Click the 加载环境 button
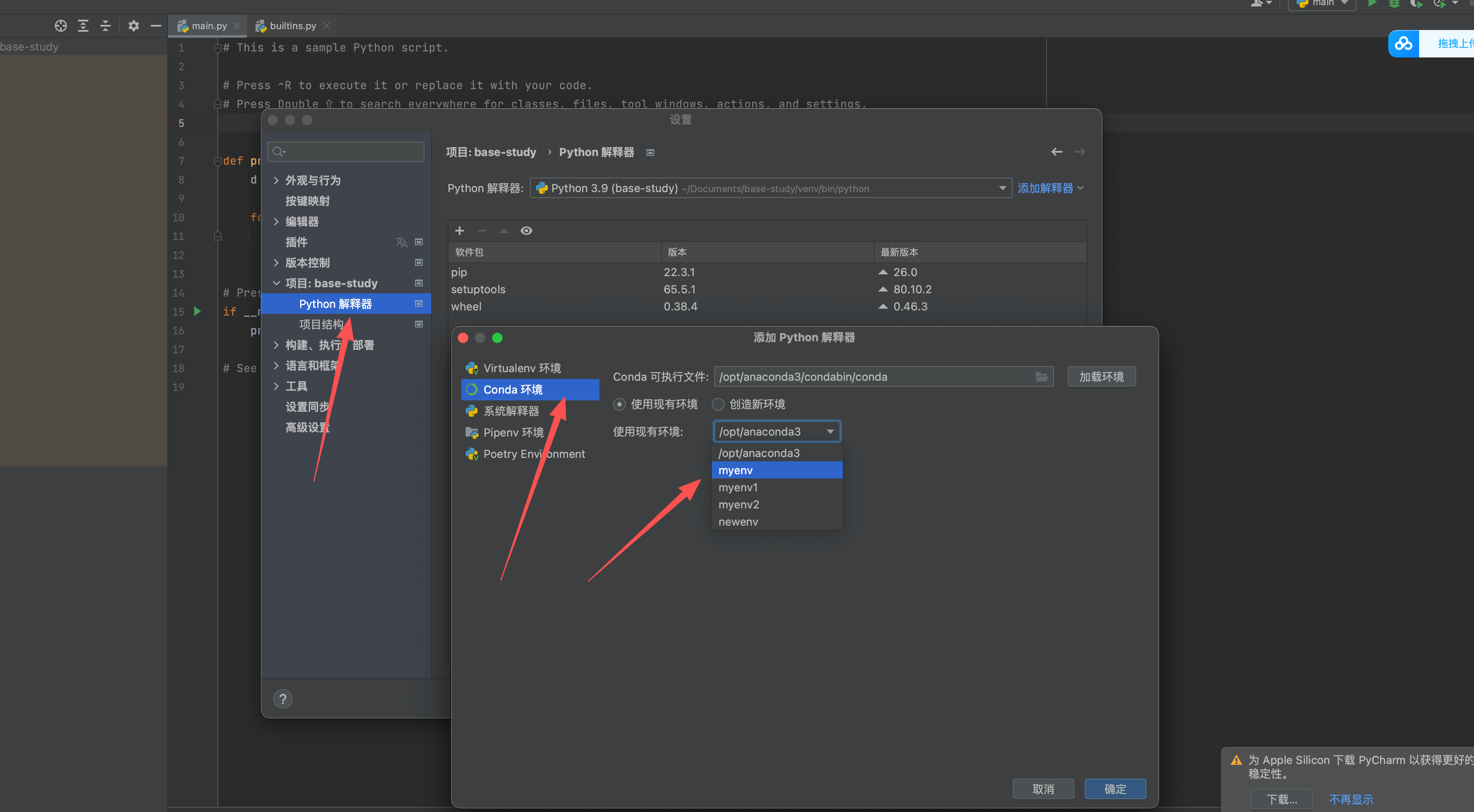The width and height of the screenshot is (1474, 812). point(1101,376)
